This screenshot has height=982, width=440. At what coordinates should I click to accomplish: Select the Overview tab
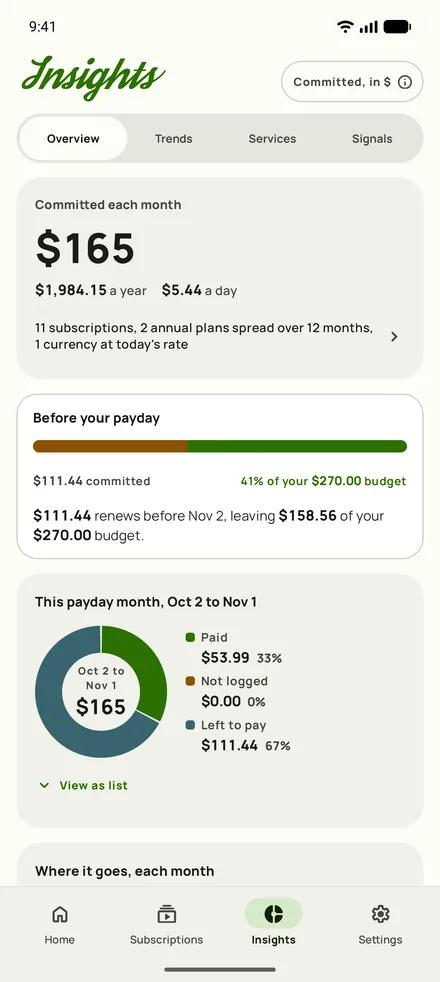tap(73, 139)
